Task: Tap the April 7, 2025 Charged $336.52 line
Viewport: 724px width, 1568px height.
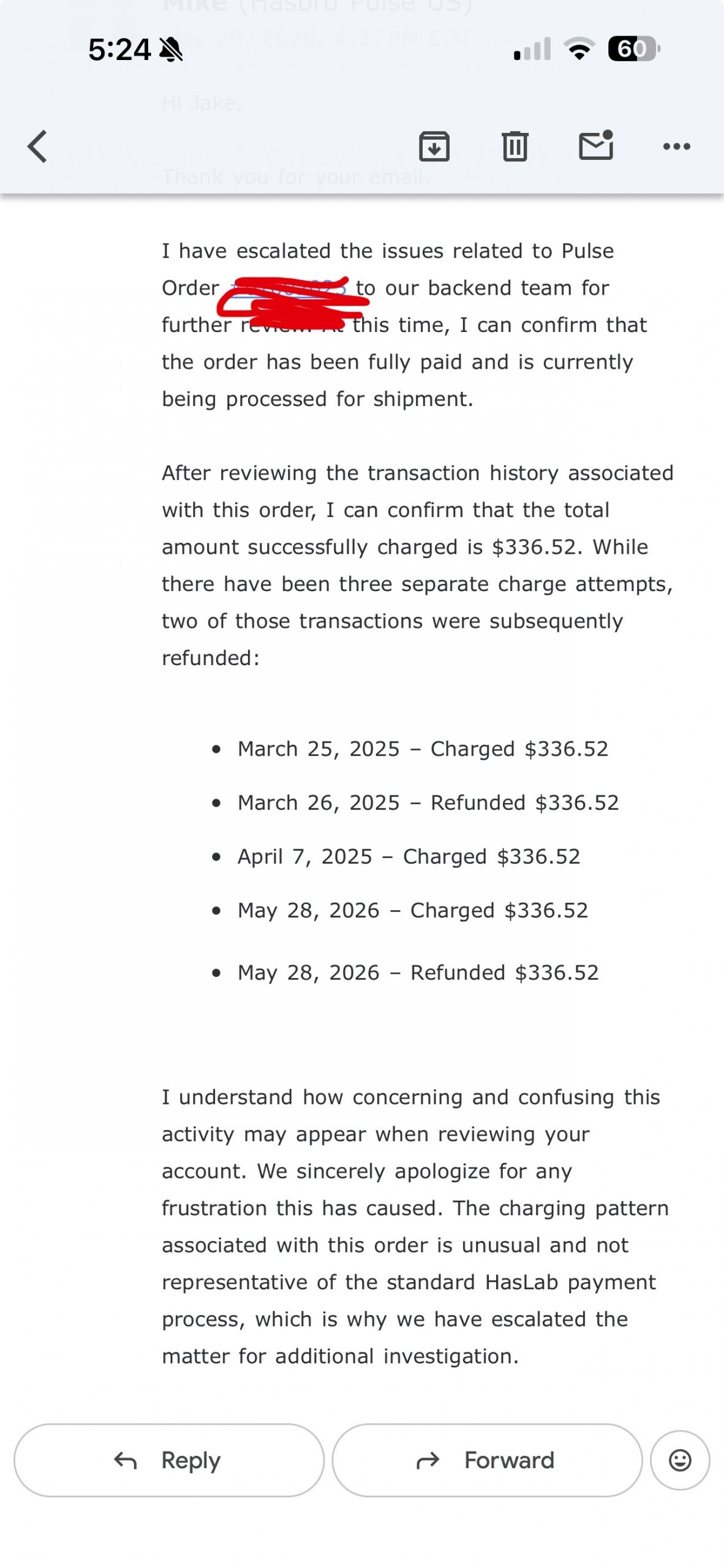Action: [x=409, y=857]
